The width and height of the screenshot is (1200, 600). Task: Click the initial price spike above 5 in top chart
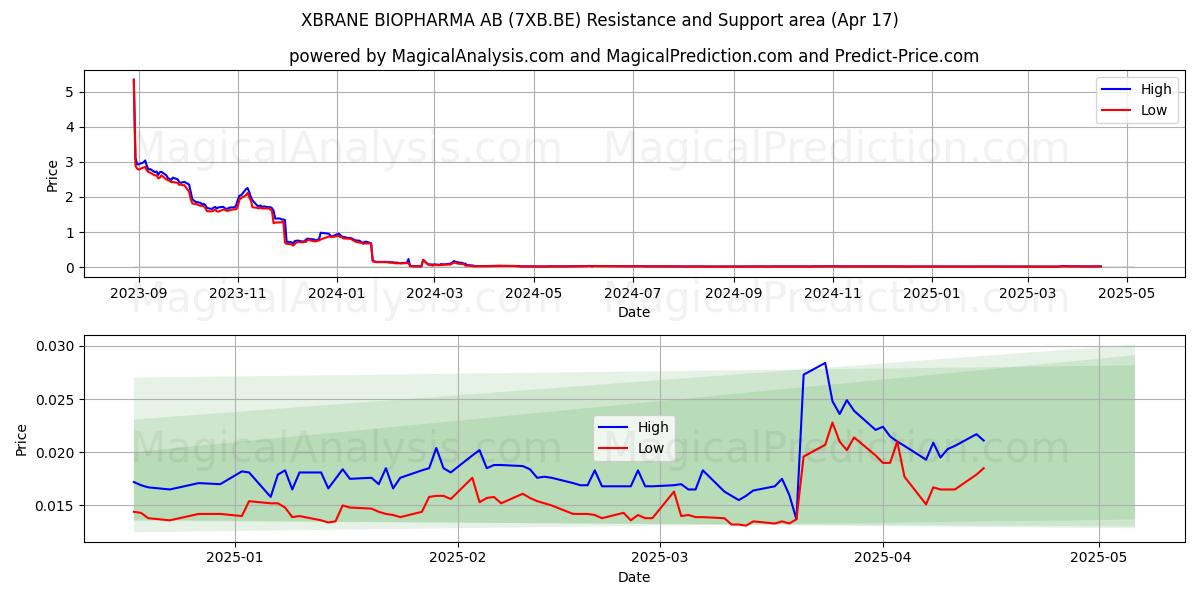tap(134, 80)
